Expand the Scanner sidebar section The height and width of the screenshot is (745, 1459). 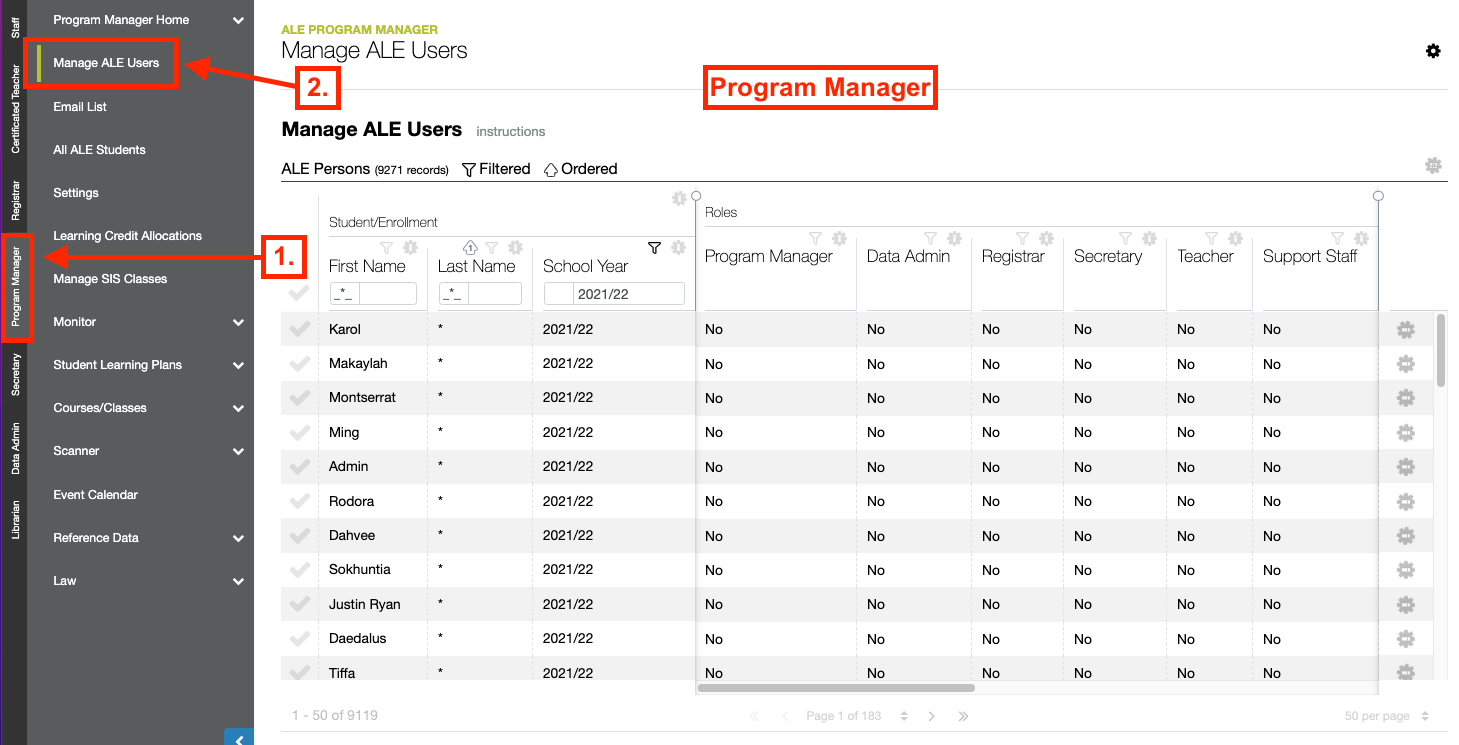click(238, 451)
